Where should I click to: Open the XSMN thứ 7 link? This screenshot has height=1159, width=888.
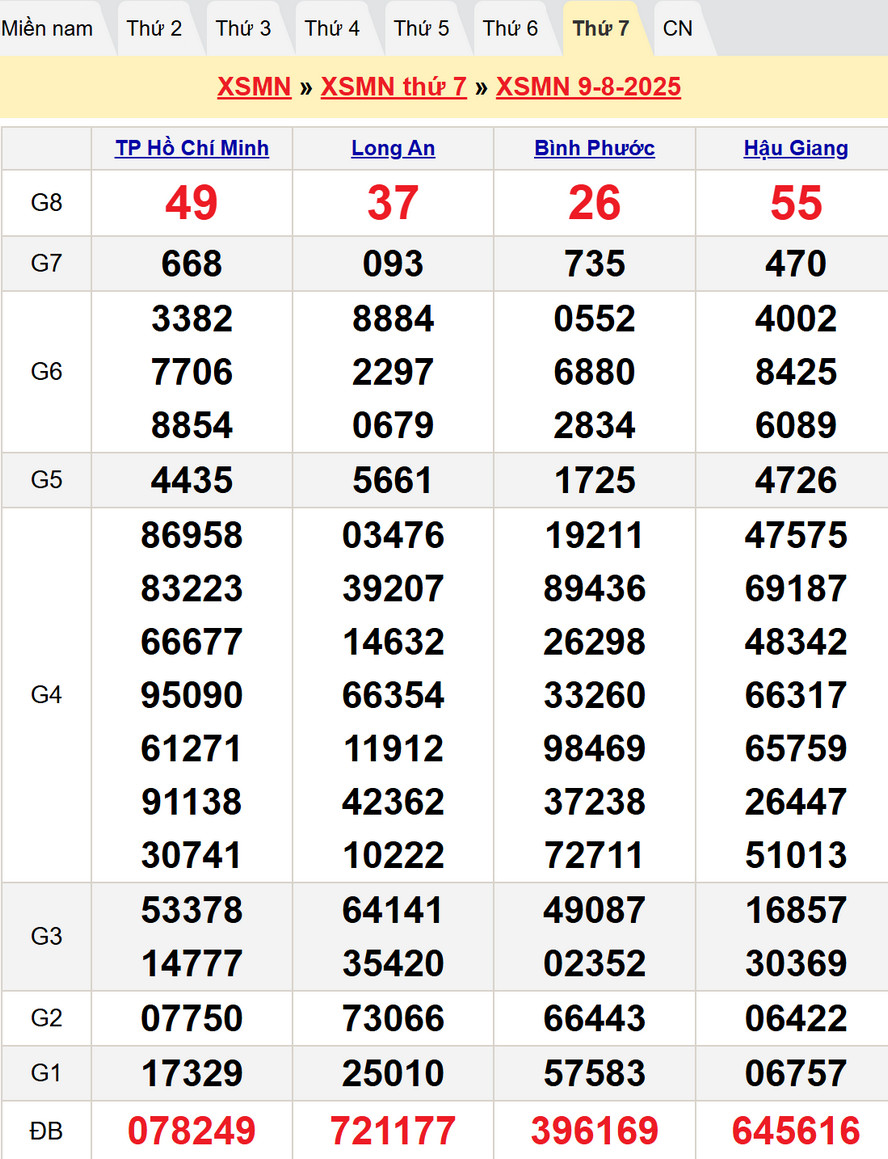point(393,87)
